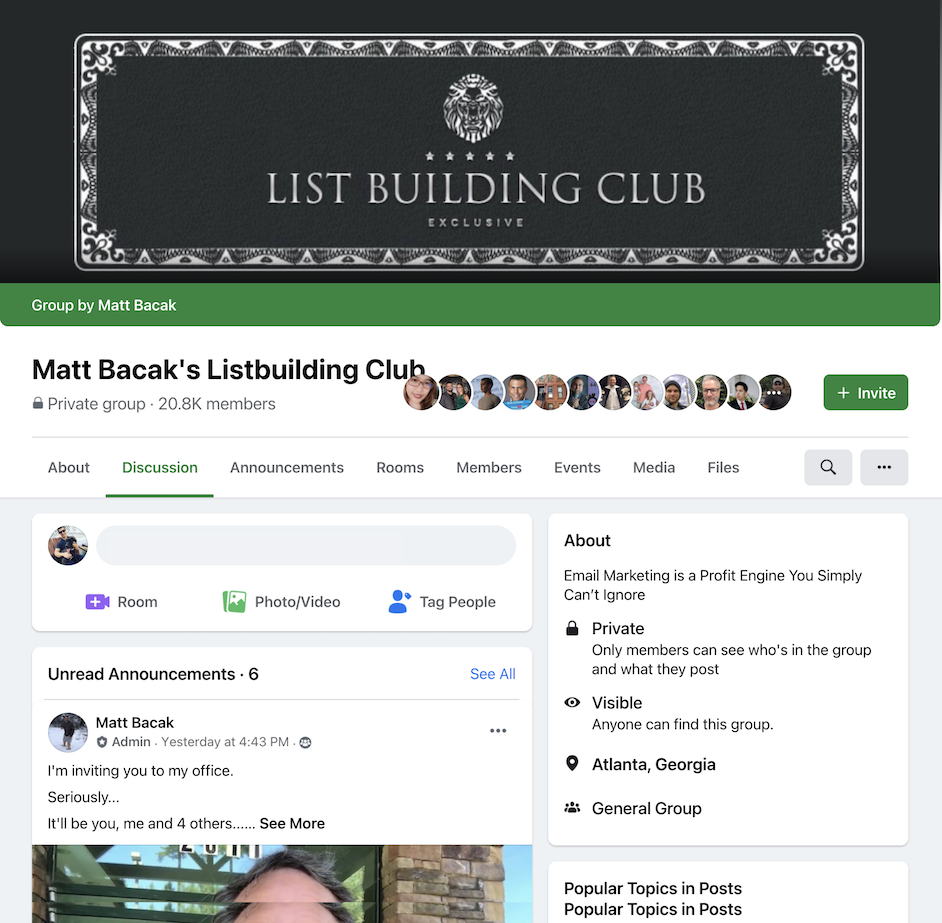Click See All unread announcements
This screenshot has height=923, width=942.
point(493,674)
